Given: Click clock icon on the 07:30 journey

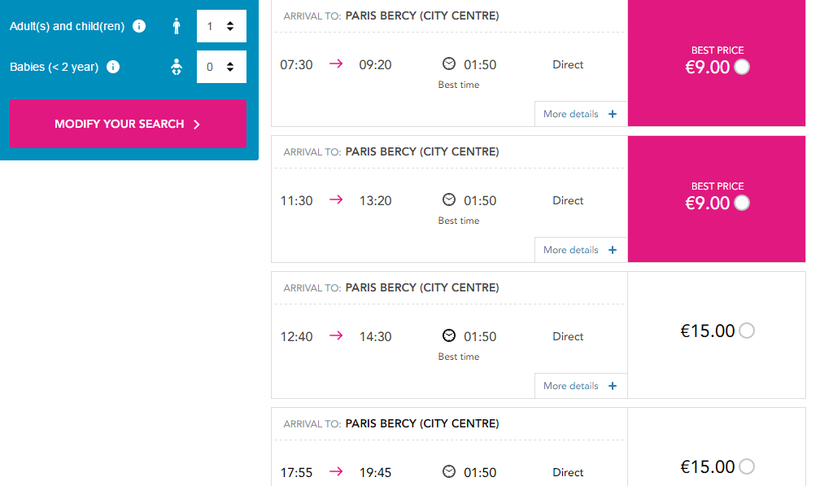Looking at the screenshot, I should (449, 64).
